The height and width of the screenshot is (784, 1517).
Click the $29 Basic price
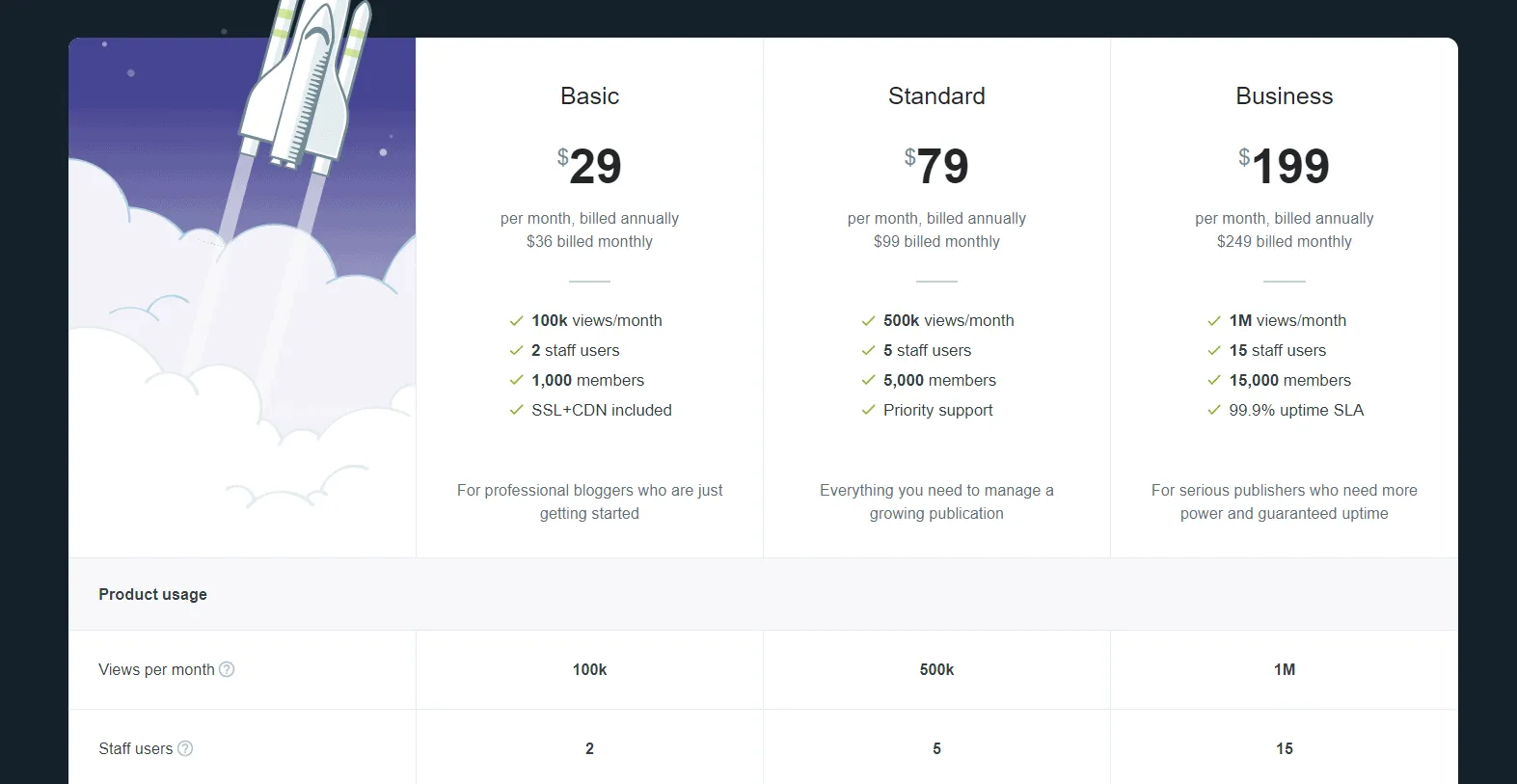tap(589, 166)
